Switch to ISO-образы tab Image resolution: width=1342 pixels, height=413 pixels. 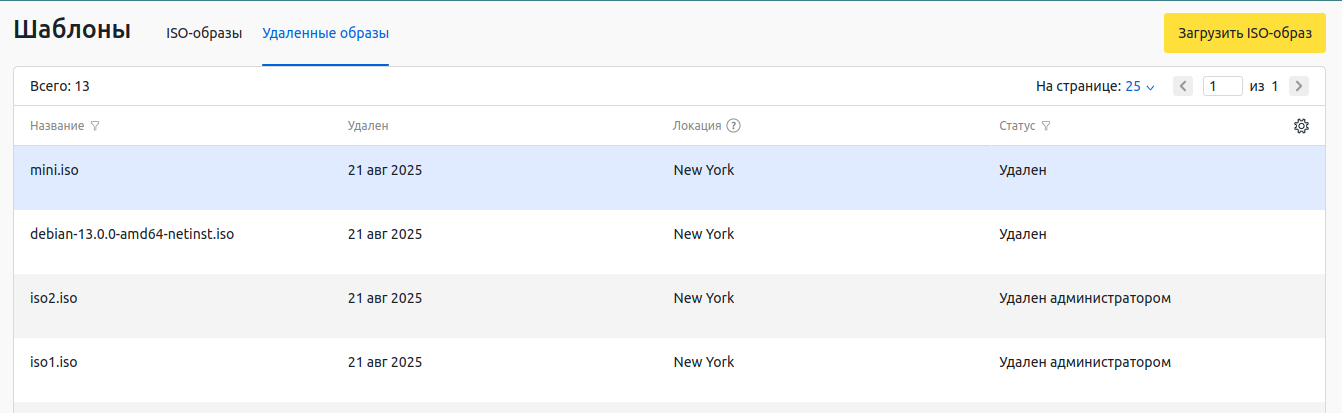(204, 33)
